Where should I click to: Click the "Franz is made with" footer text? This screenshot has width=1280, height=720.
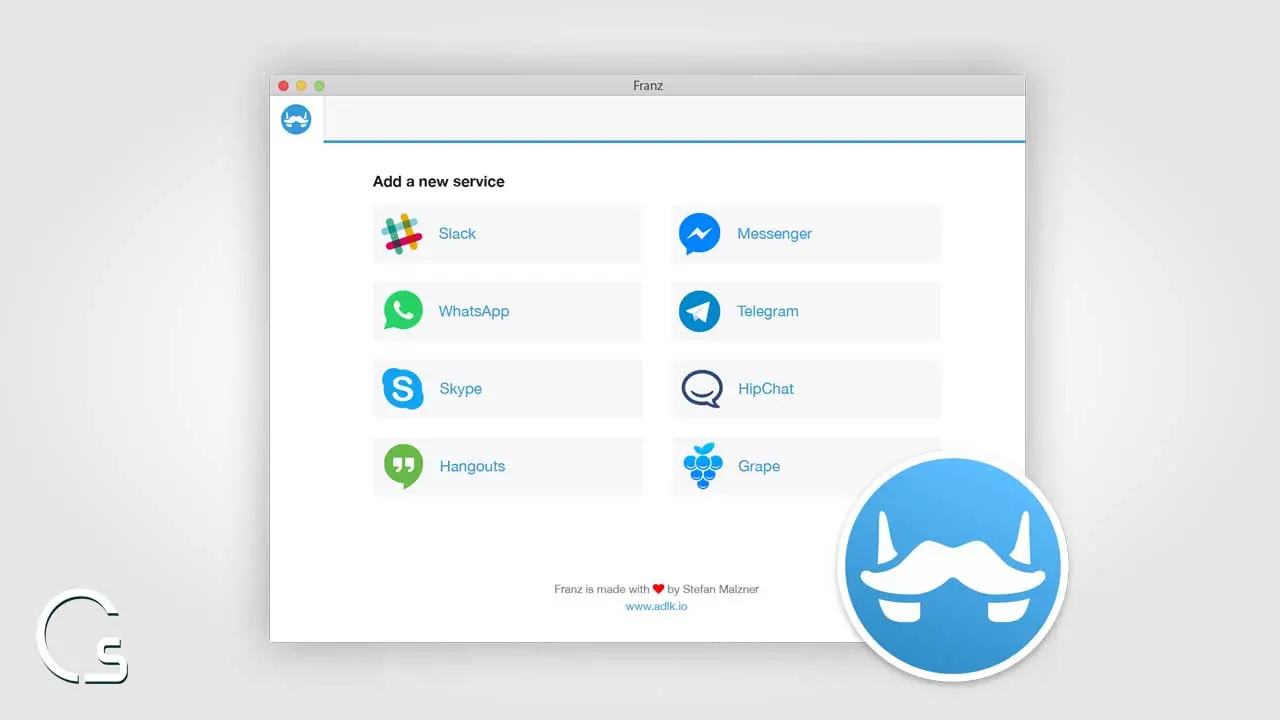click(x=602, y=589)
